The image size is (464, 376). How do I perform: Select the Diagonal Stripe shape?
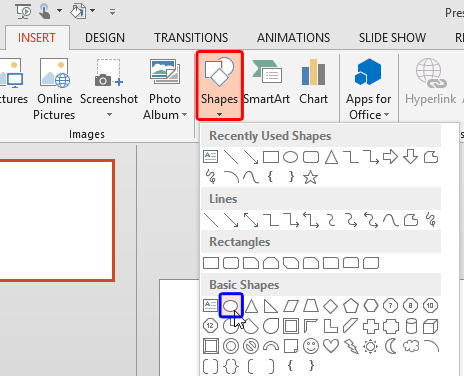(x=350, y=326)
